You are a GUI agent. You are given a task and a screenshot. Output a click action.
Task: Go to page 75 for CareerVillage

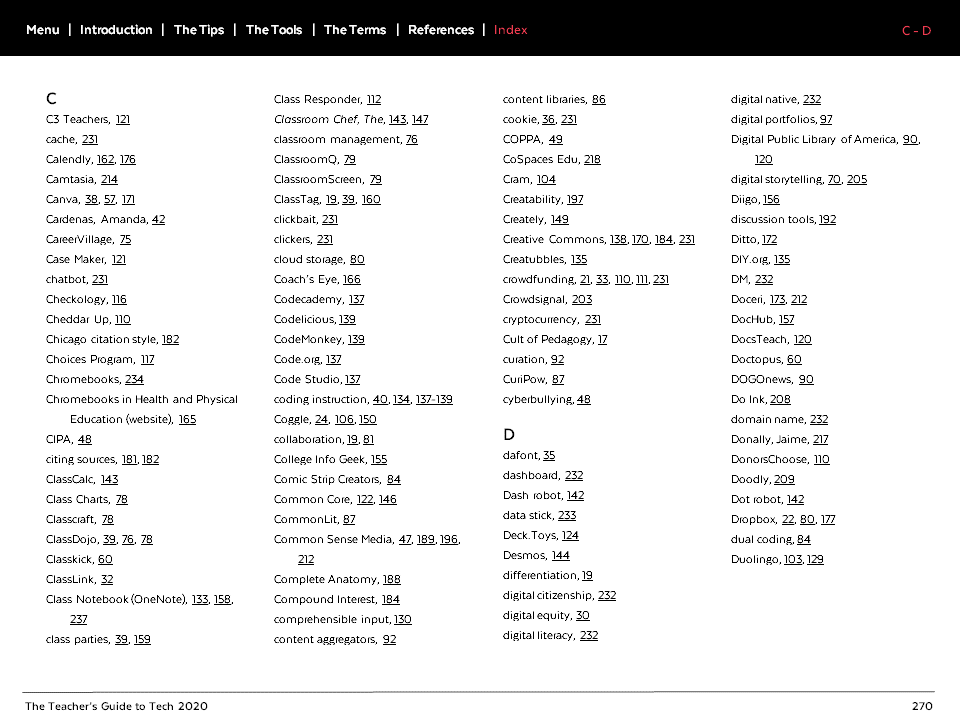(125, 239)
